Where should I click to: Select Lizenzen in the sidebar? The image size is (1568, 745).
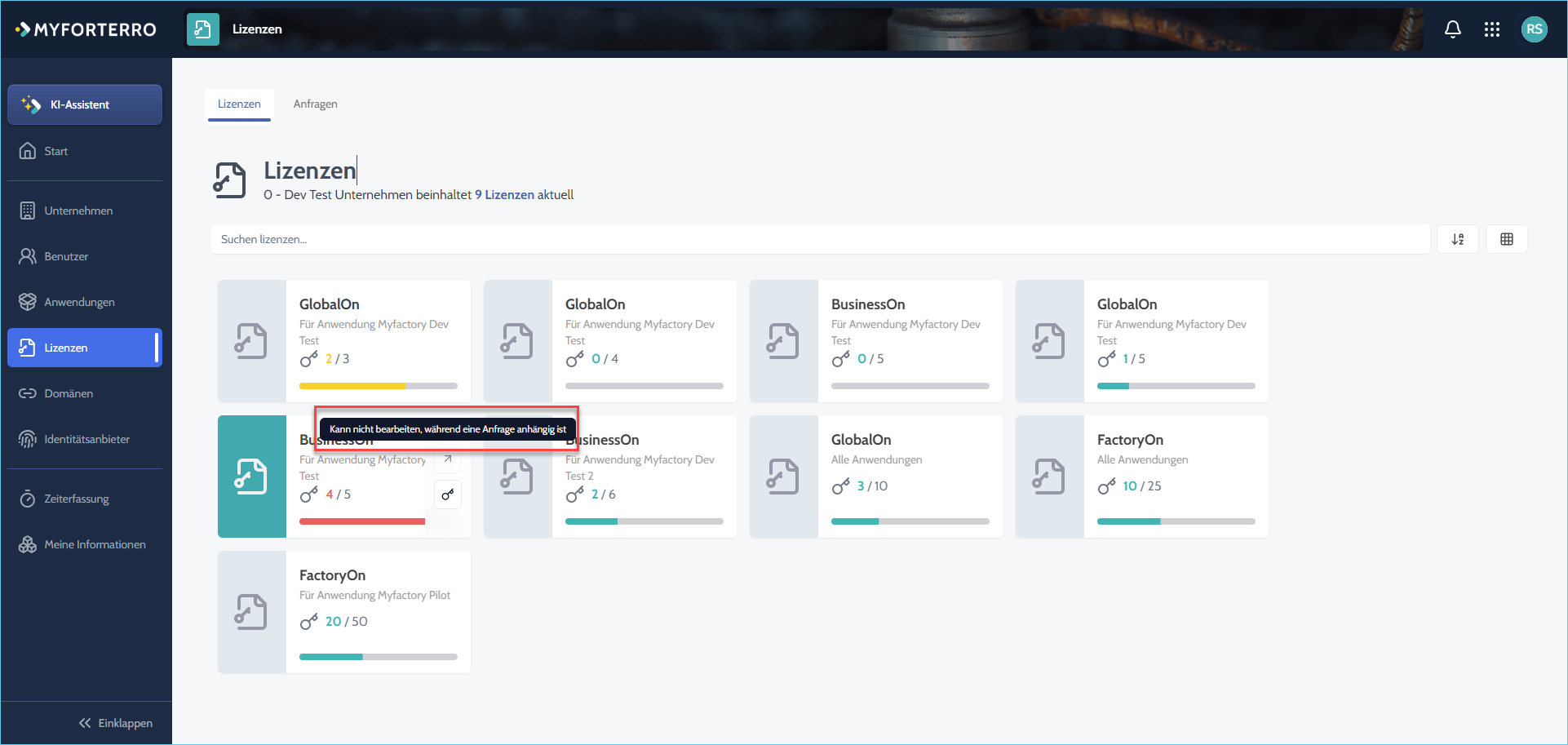(x=85, y=348)
